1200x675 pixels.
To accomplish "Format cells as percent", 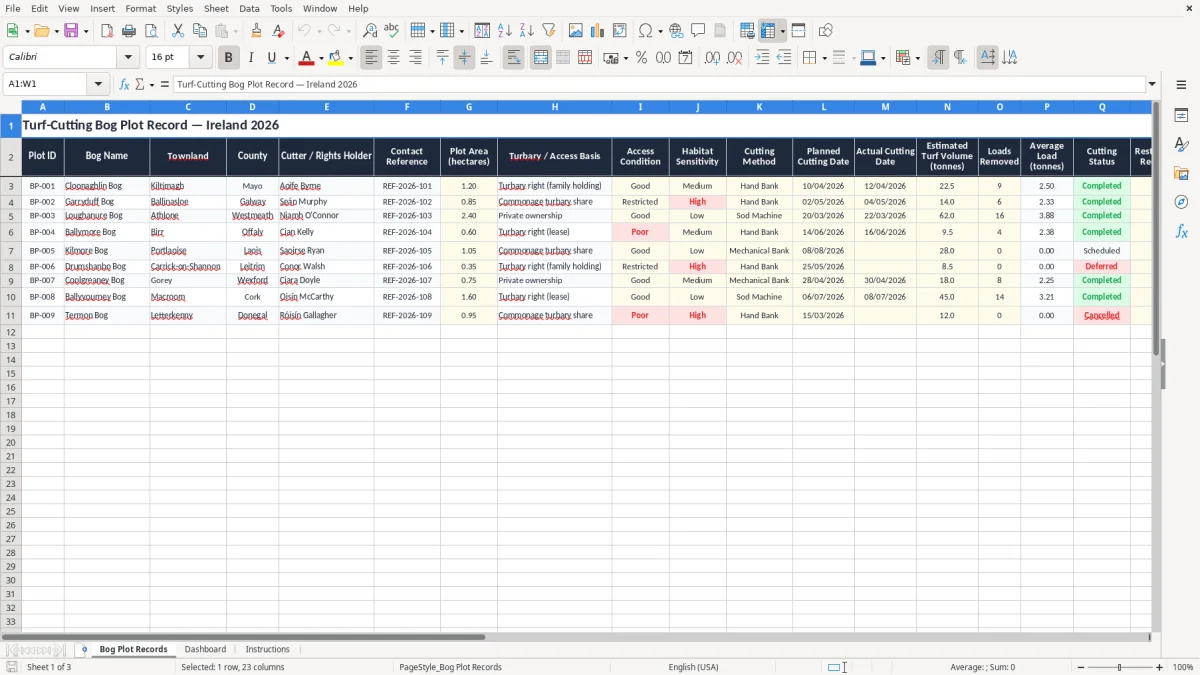I will (641, 58).
